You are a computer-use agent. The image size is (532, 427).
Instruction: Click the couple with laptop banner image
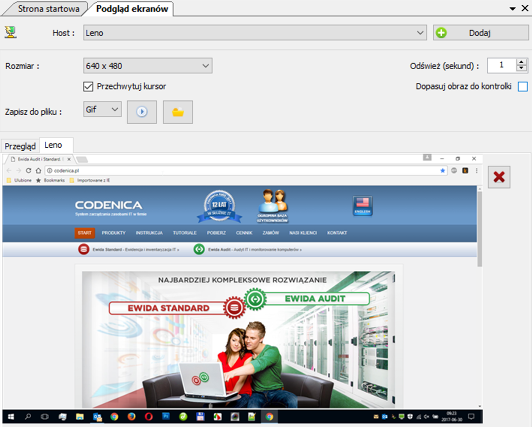pyautogui.click(x=239, y=339)
